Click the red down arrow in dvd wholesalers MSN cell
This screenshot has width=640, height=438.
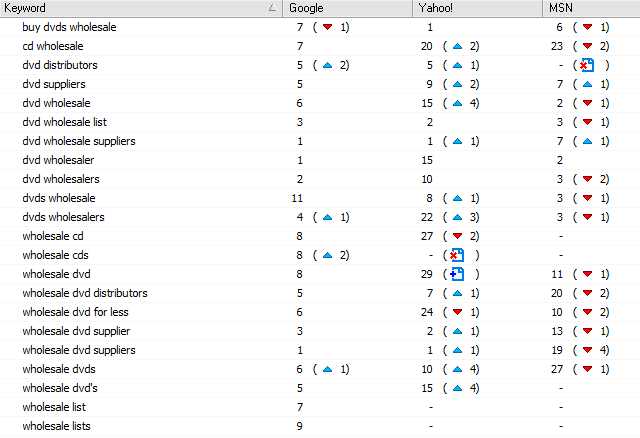587,179
